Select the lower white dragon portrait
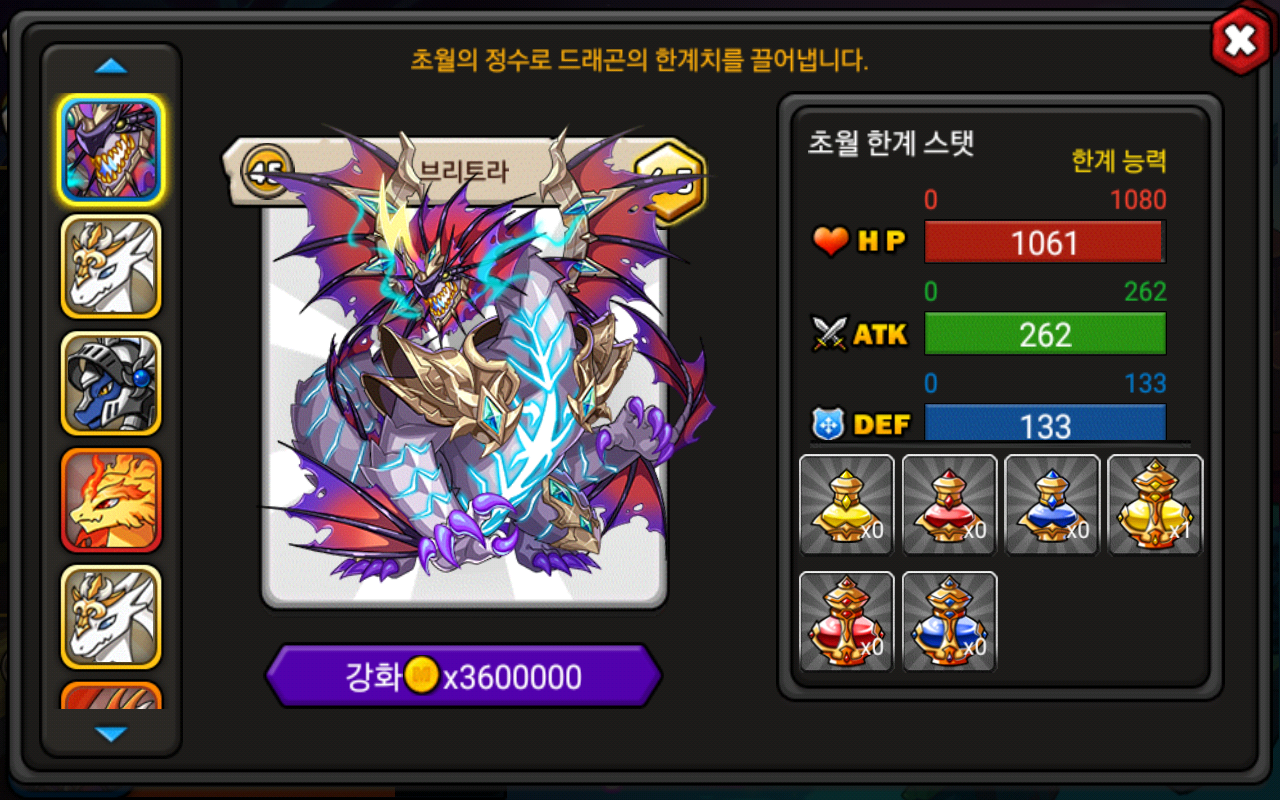The height and width of the screenshot is (800, 1280). (111, 617)
